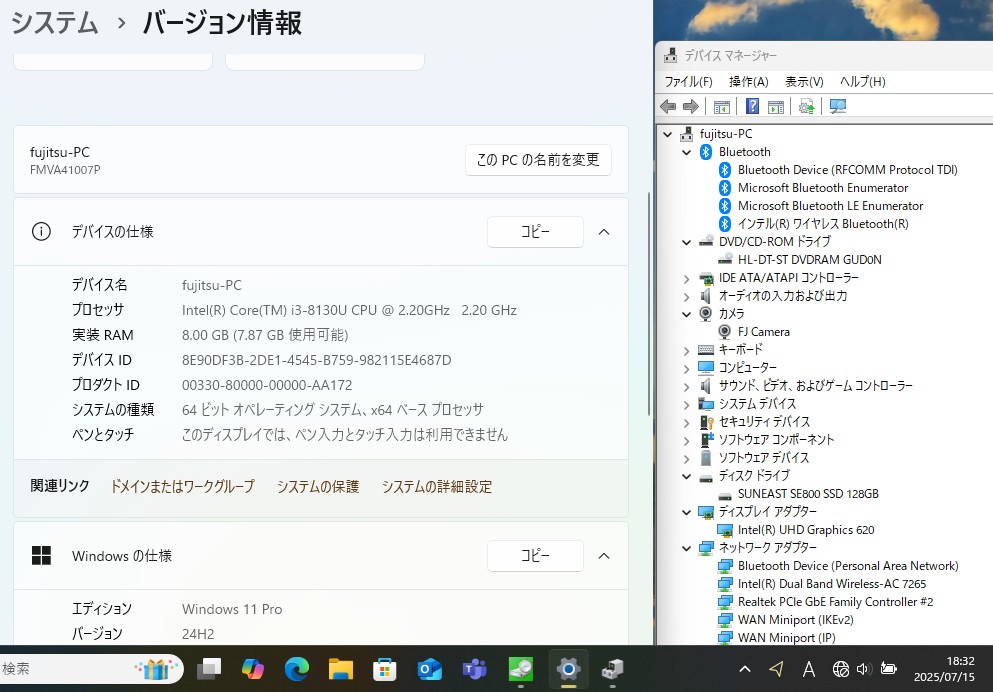This screenshot has height=692, width=993.
Task: Select インテル(R) ワイヤレス Bluetooth(R) device
Action: coord(823,224)
